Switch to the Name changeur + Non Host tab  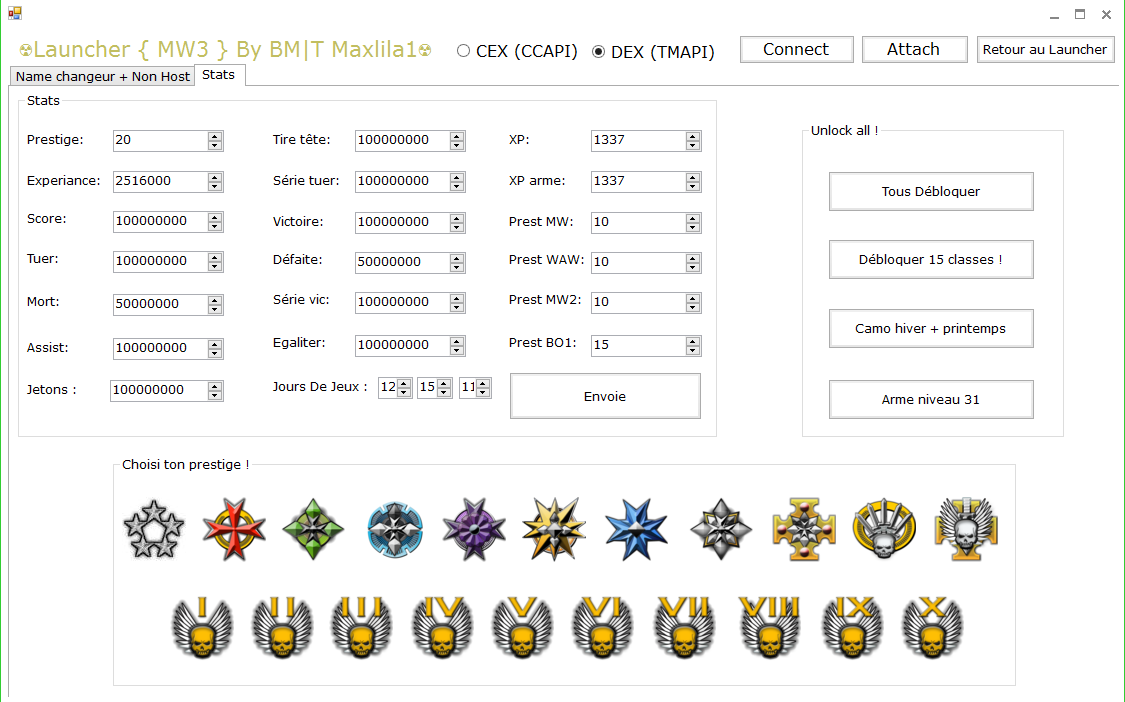tap(103, 76)
